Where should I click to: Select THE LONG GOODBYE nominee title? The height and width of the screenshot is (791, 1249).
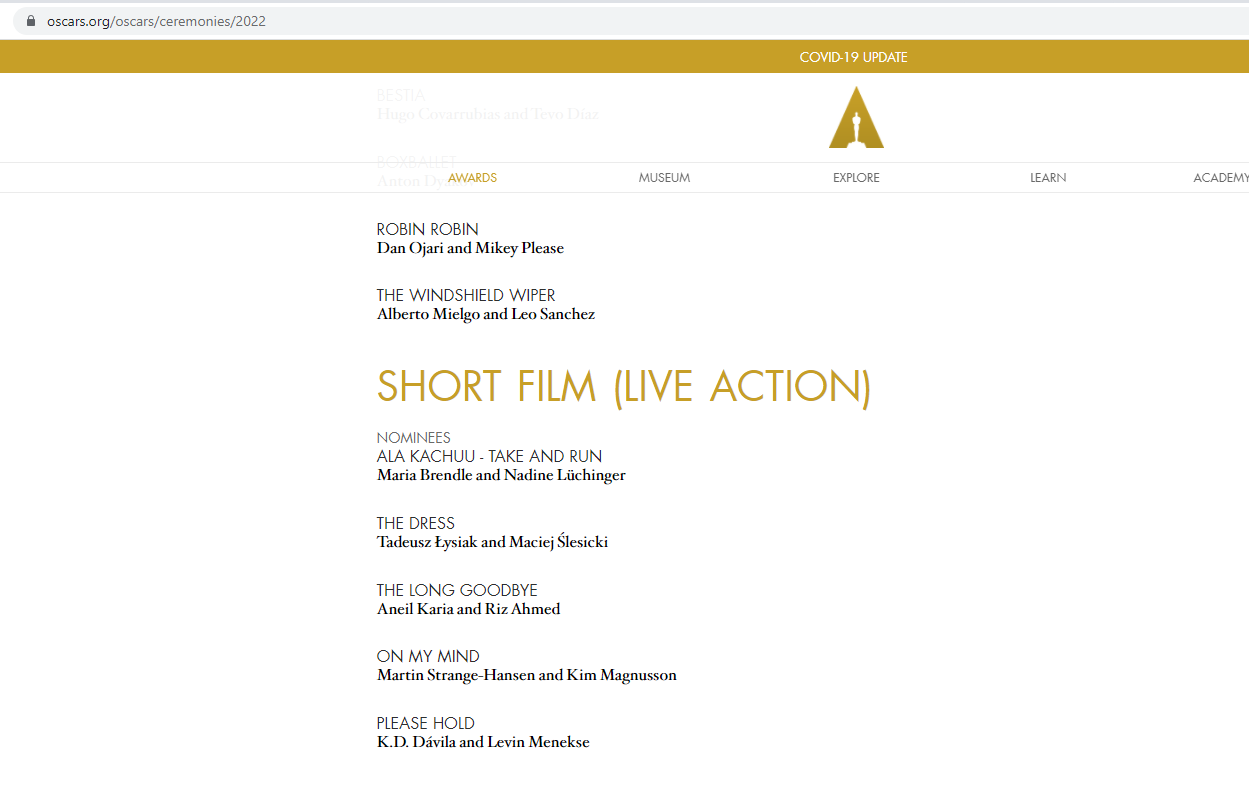(x=457, y=590)
